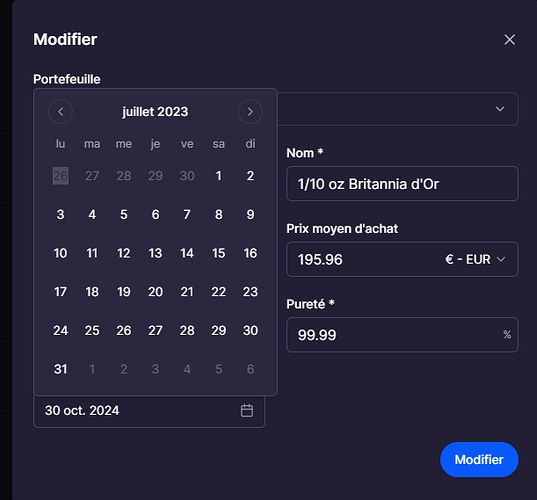This screenshot has height=500, width=537.
Task: Click the Nom text field
Action: click(402, 184)
